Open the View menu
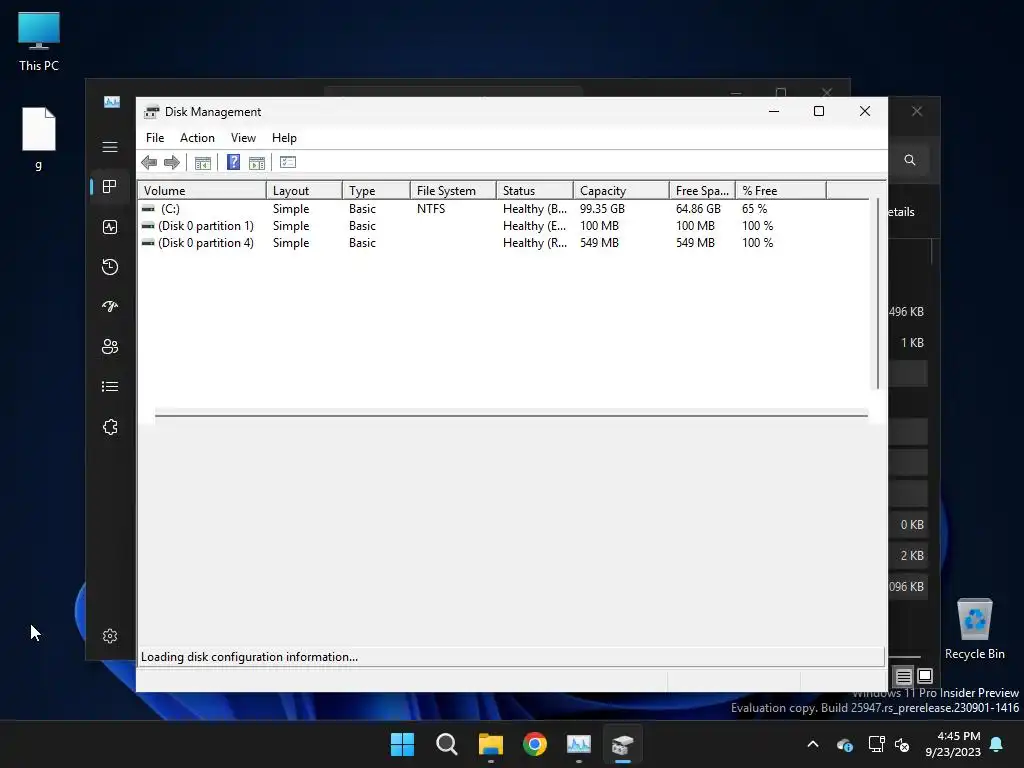This screenshot has width=1024, height=768. tap(243, 138)
